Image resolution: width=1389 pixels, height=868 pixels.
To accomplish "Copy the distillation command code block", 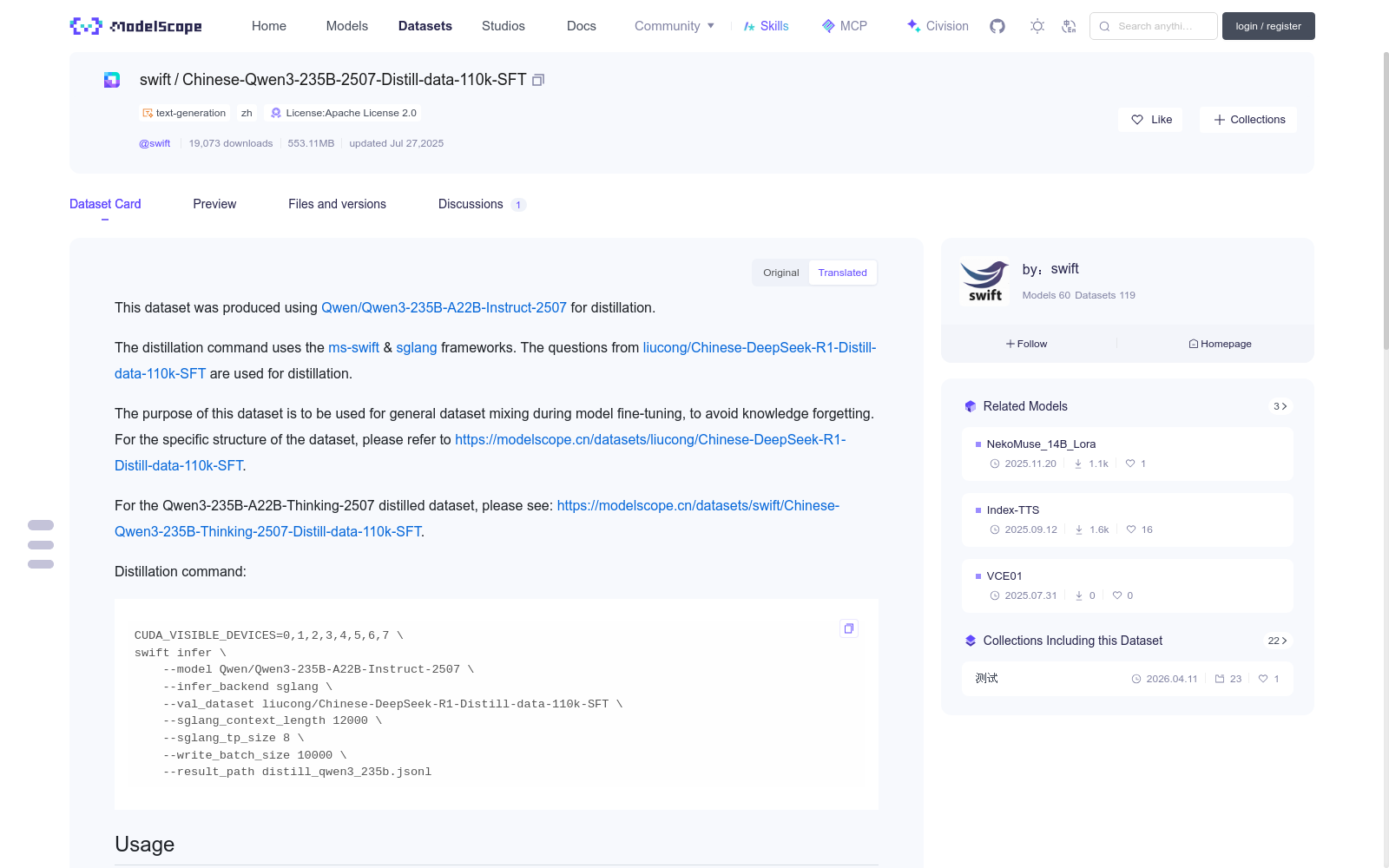I will tap(849, 628).
